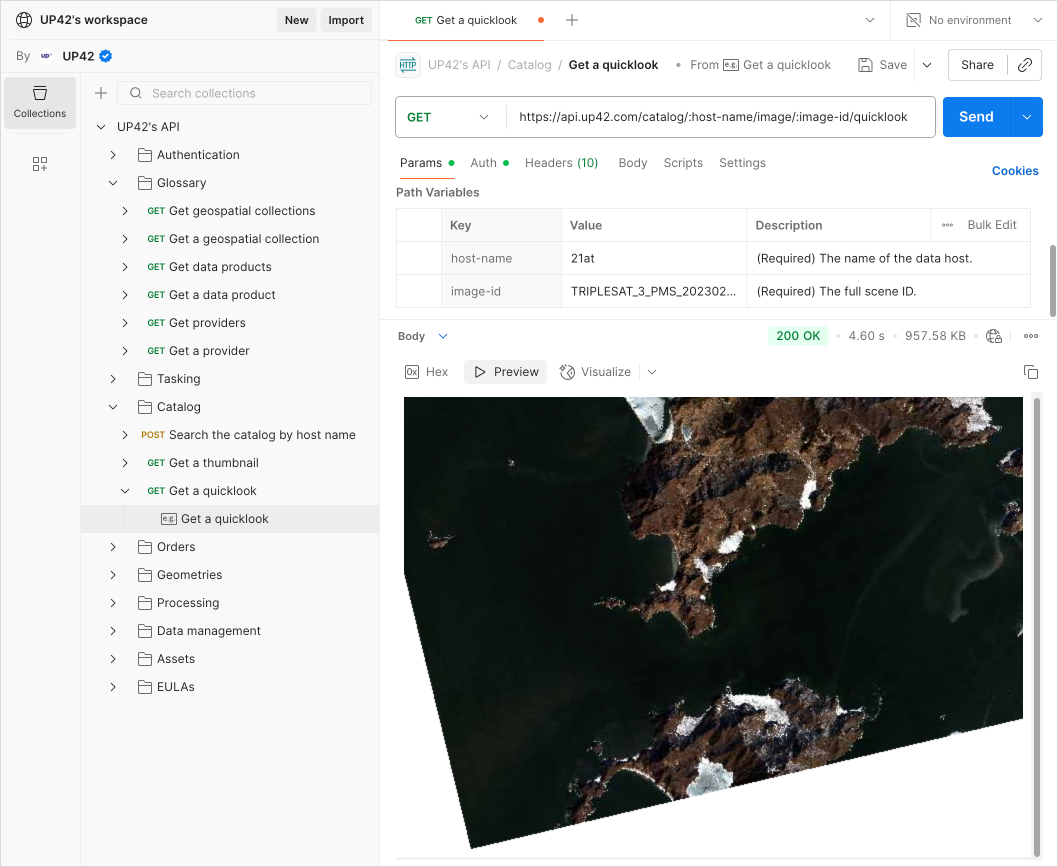Click the Share button

977,65
